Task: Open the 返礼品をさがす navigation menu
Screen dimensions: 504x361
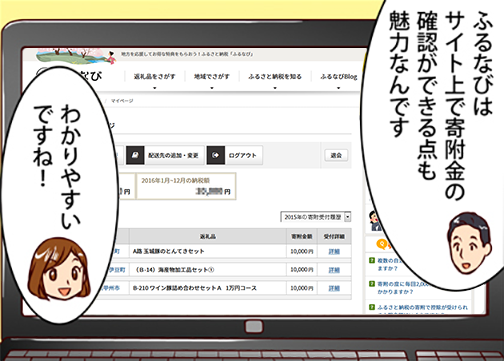Action: click(x=154, y=77)
